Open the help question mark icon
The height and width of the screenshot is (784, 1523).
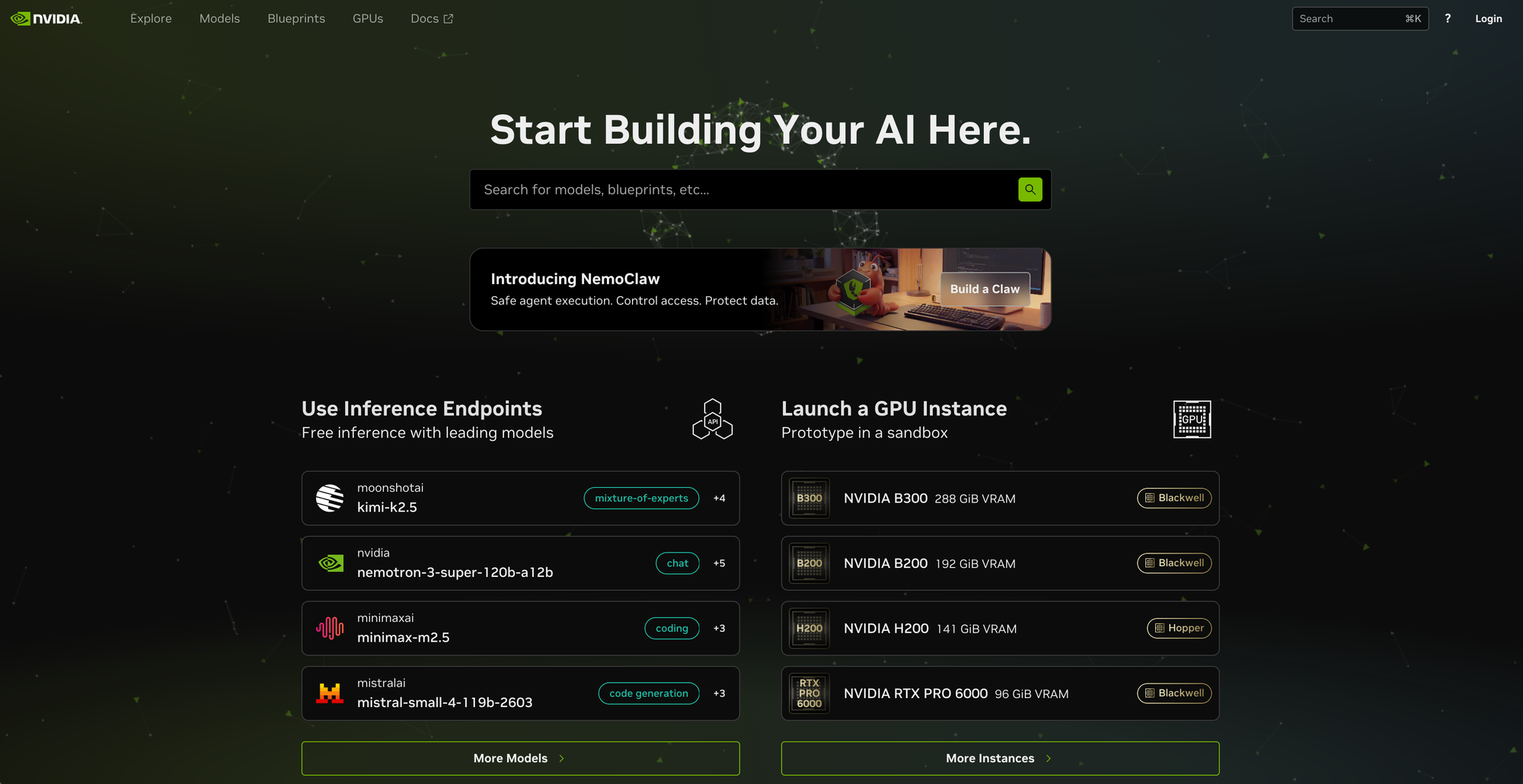1448,18
